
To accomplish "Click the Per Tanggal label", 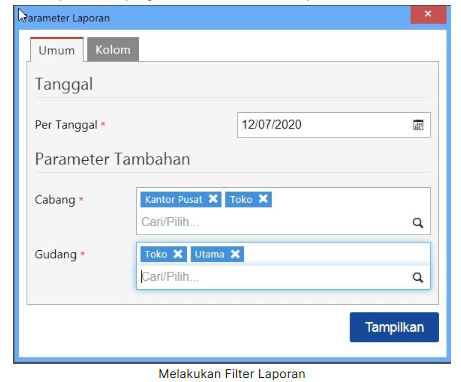I will 66,125.
